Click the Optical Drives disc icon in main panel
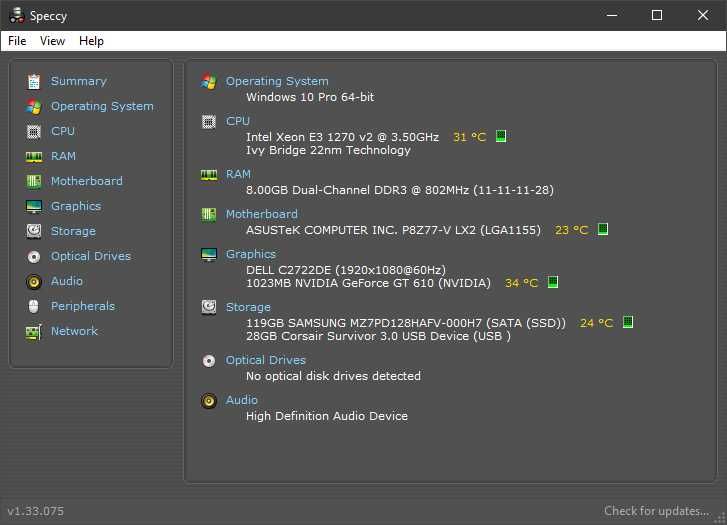The width and height of the screenshot is (727, 525). (209, 361)
